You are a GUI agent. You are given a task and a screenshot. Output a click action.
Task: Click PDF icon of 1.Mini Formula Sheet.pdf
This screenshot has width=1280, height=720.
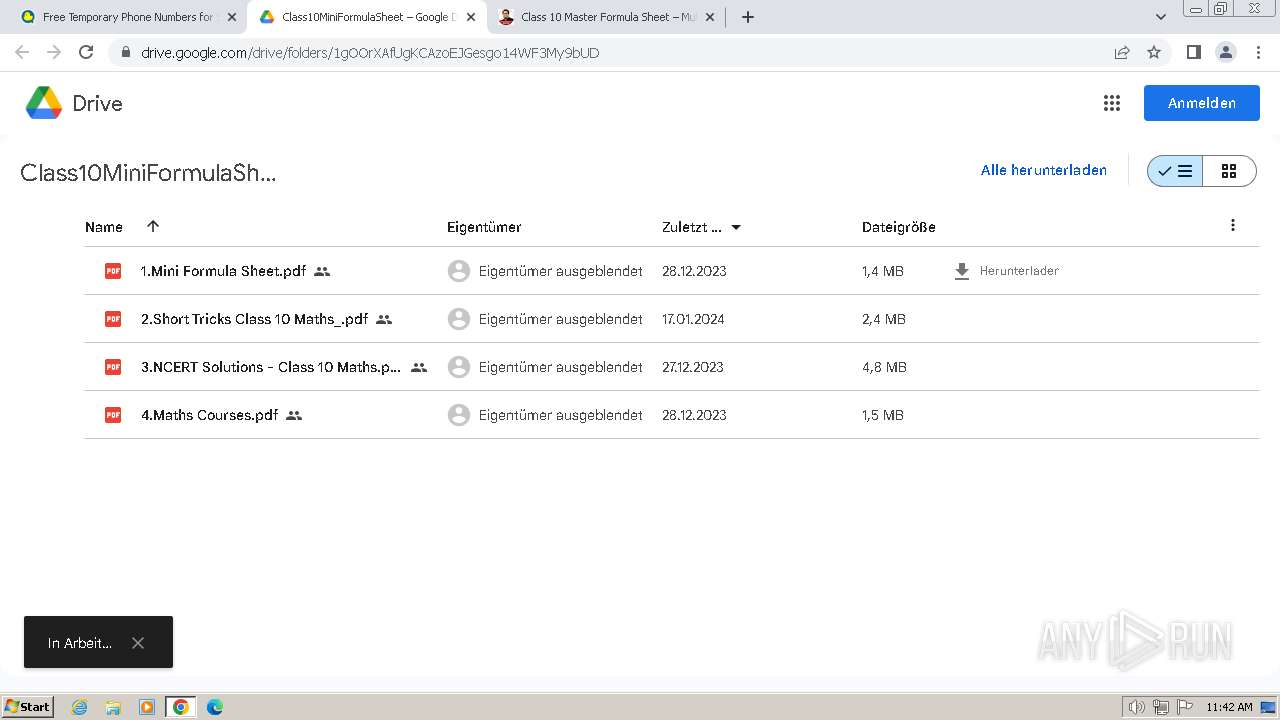coord(113,271)
